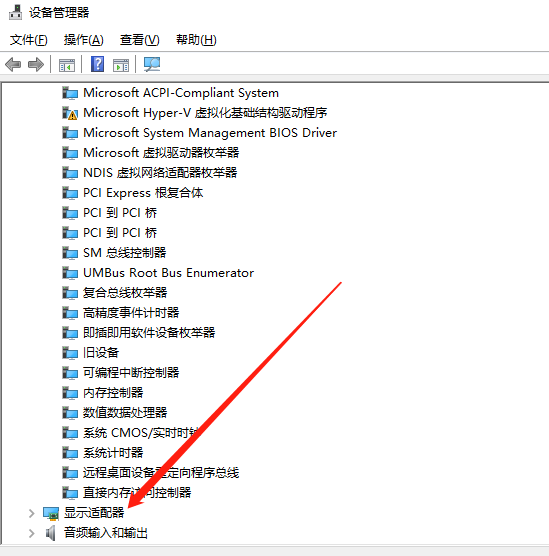Click icon beside 高精度事件计时器
The image size is (549, 556).
[x=70, y=313]
